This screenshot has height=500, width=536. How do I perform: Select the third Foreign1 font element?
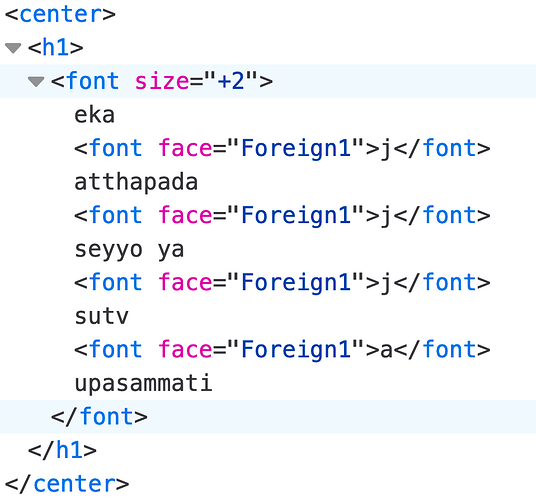click(282, 282)
